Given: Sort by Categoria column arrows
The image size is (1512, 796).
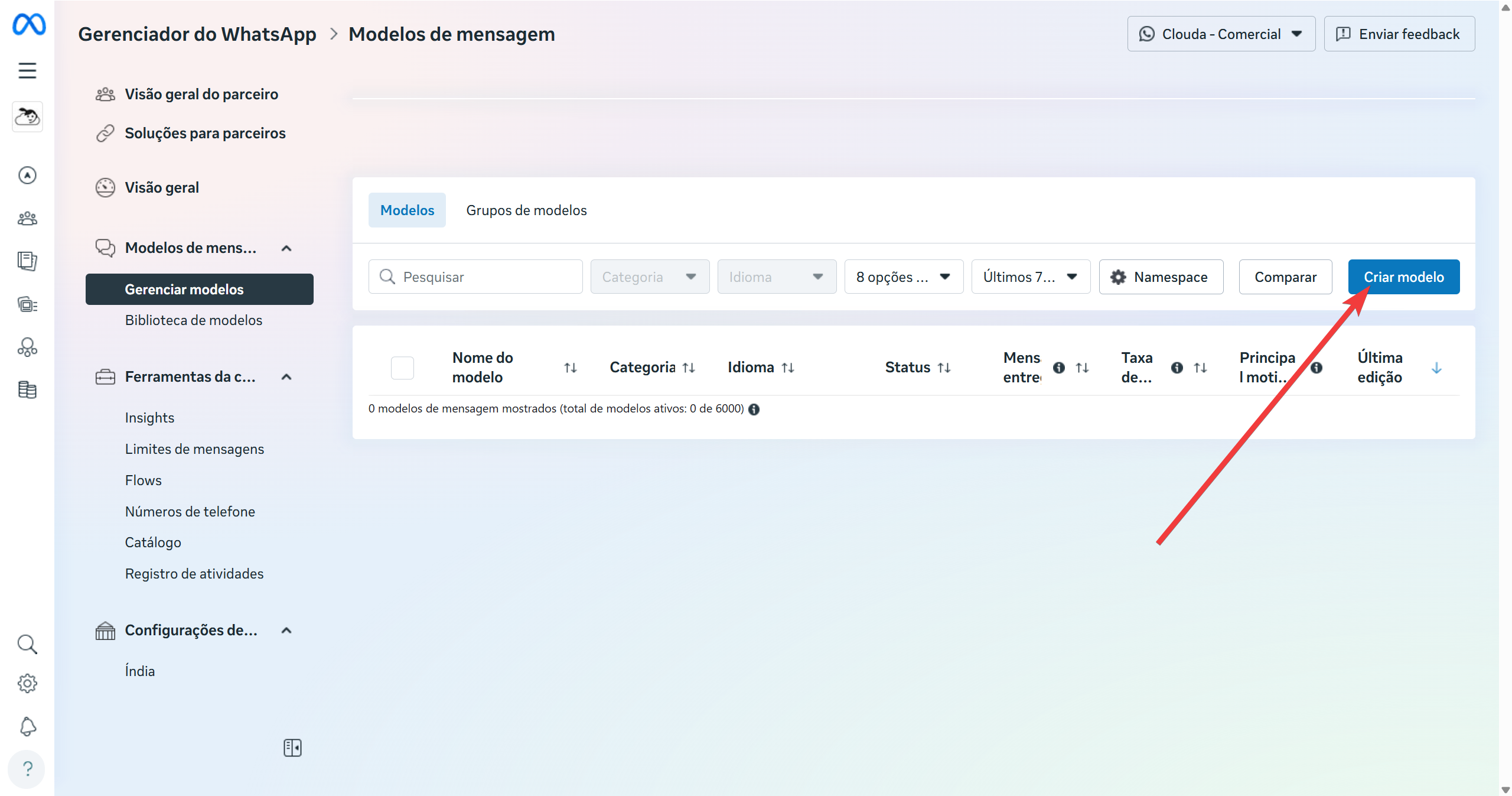Looking at the screenshot, I should click(x=689, y=368).
